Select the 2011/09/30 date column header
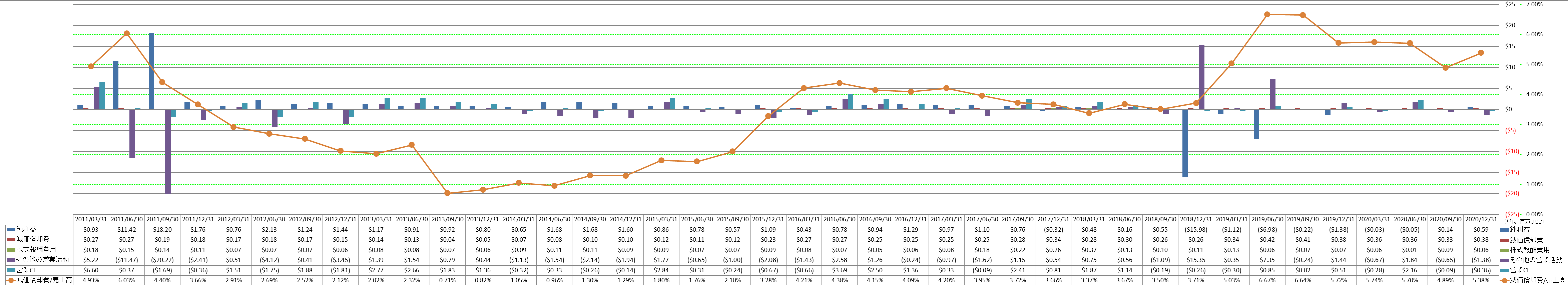This screenshot has height=286, width=1568. tap(162, 219)
